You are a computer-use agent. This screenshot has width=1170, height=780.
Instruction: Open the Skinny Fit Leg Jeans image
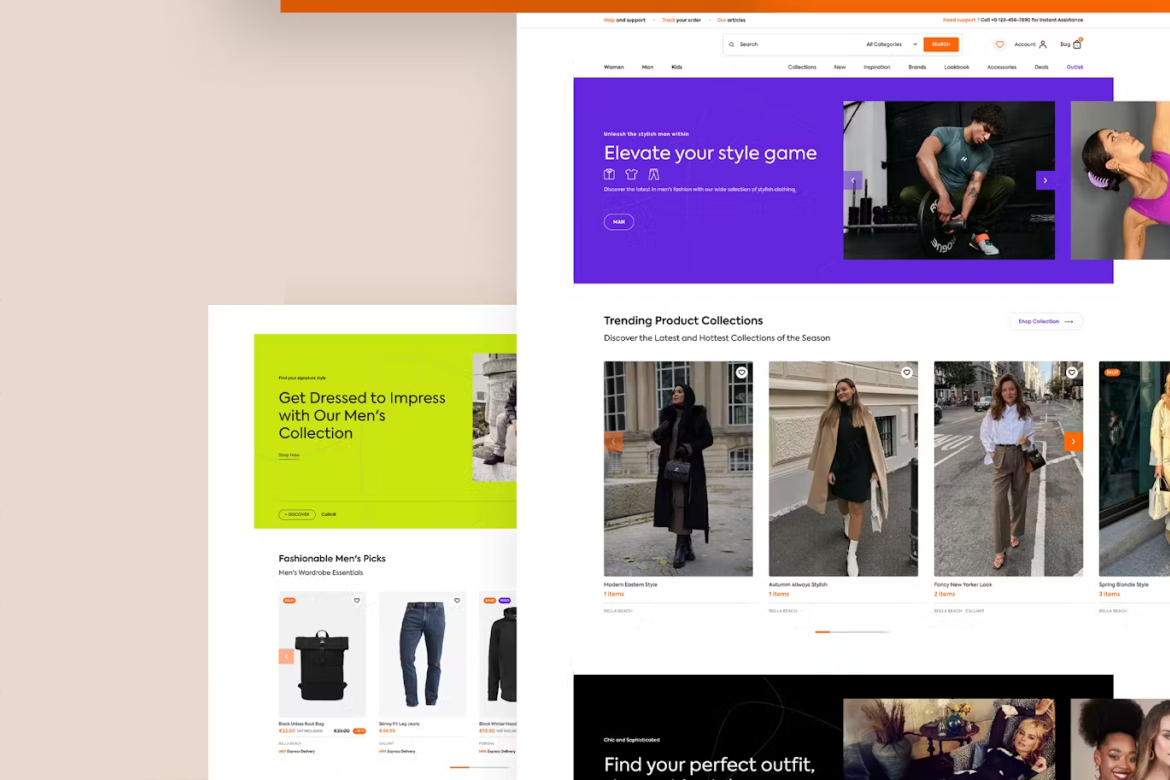click(422, 655)
